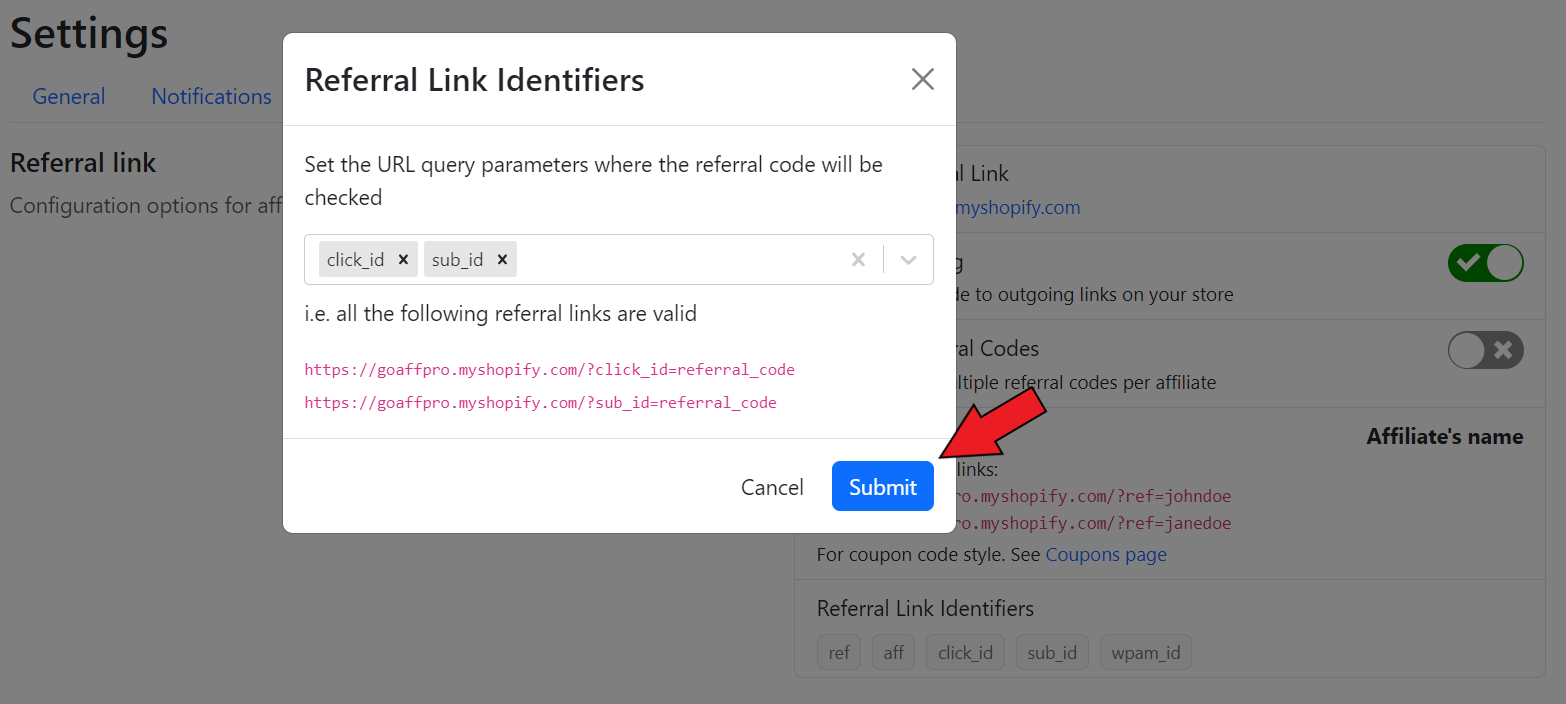1566x704 pixels.
Task: Click the sub_id badge in settings panel
Action: click(x=1052, y=653)
